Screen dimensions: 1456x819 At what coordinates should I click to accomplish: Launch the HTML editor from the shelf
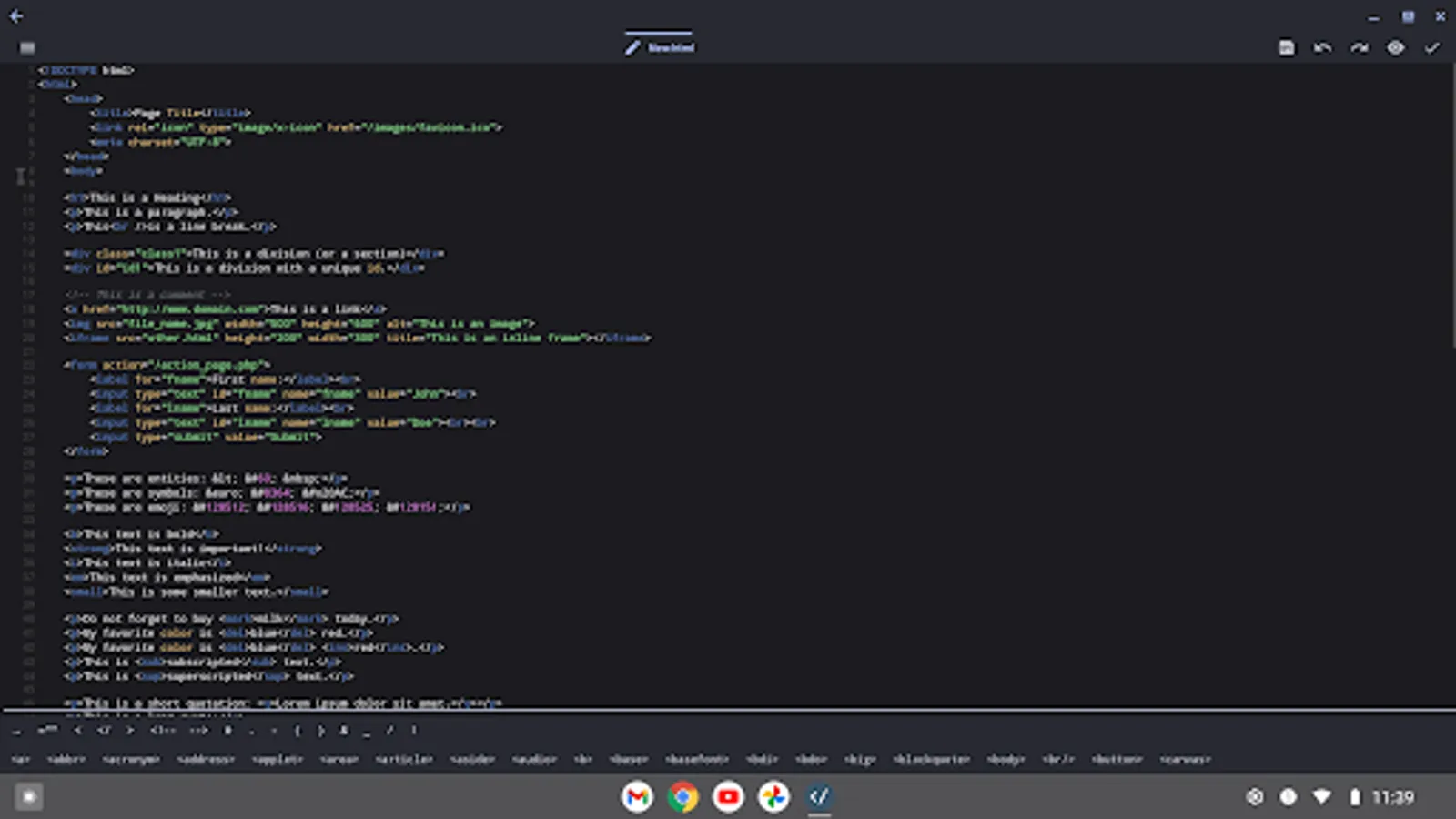click(x=819, y=798)
